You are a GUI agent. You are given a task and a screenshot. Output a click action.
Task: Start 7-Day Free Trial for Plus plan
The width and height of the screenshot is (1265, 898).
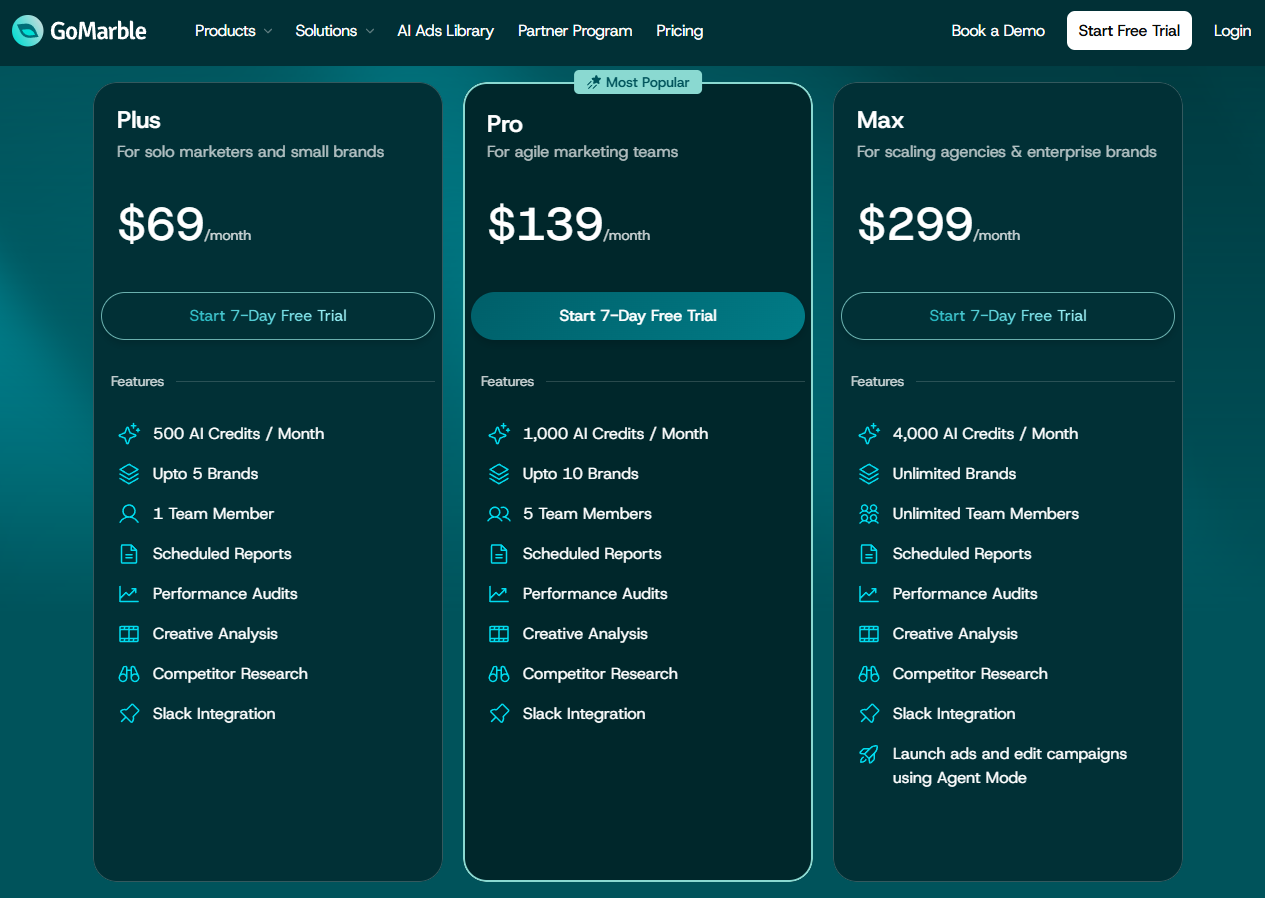(268, 316)
